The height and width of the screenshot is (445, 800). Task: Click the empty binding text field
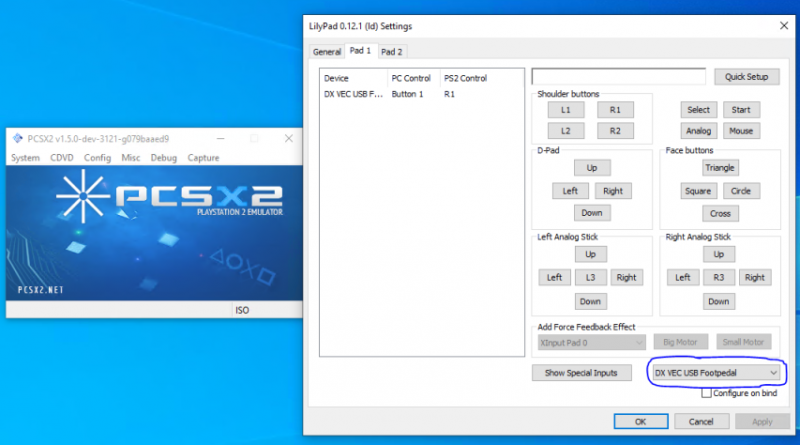[x=620, y=77]
